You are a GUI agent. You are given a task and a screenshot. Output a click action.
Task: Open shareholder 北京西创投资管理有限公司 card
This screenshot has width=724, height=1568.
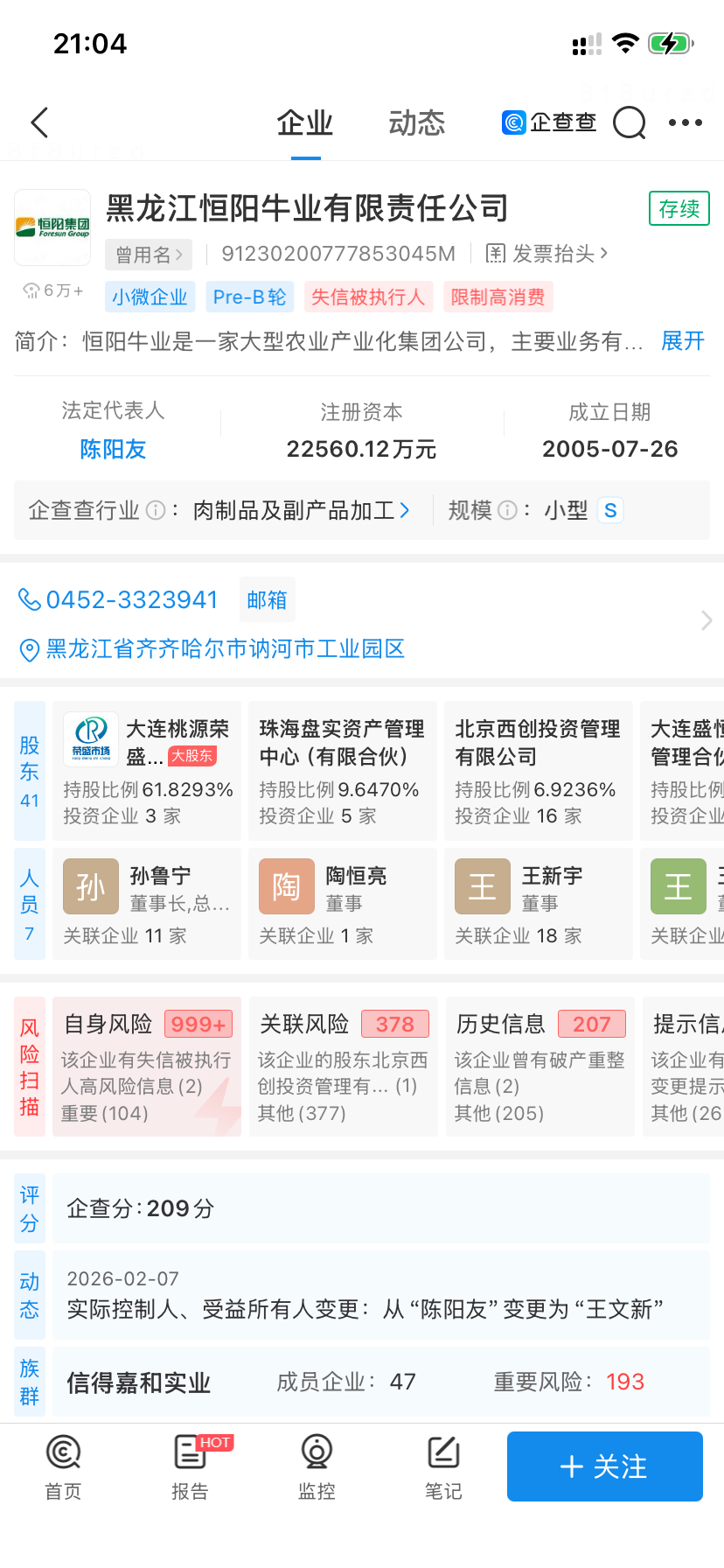click(539, 771)
